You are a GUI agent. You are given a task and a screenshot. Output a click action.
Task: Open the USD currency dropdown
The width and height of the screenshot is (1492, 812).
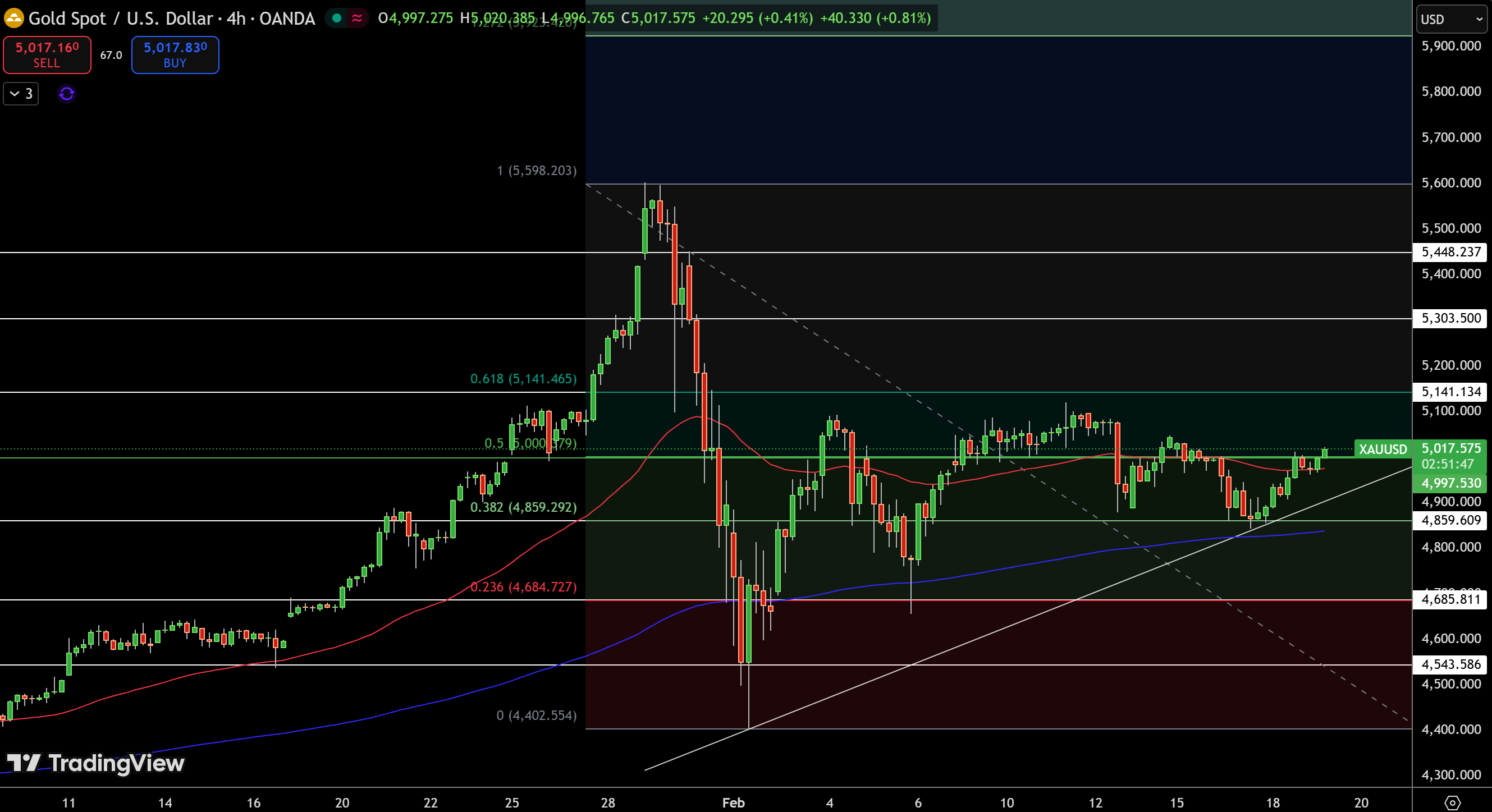pos(1453,19)
